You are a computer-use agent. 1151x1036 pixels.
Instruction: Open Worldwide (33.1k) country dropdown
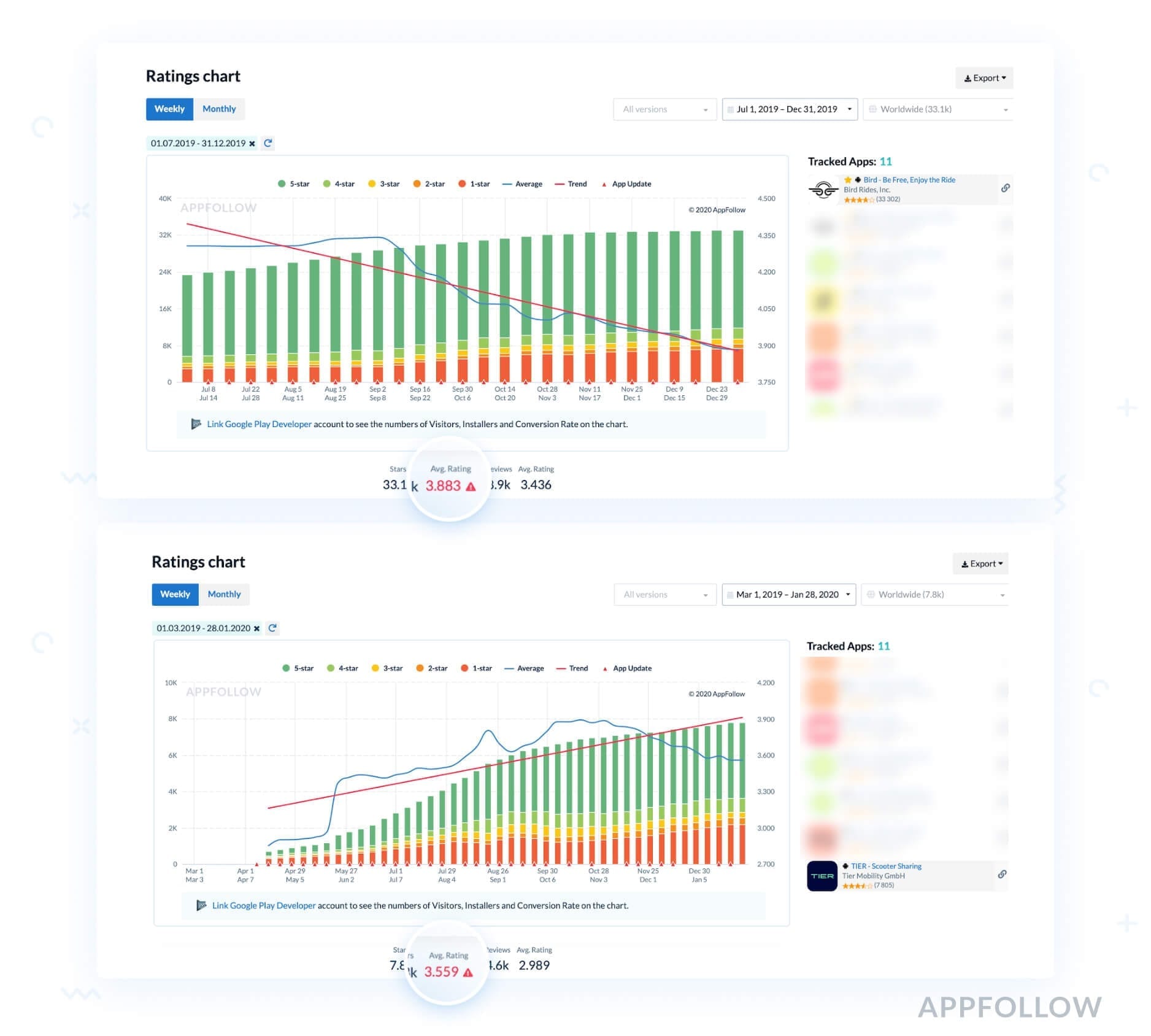click(937, 109)
